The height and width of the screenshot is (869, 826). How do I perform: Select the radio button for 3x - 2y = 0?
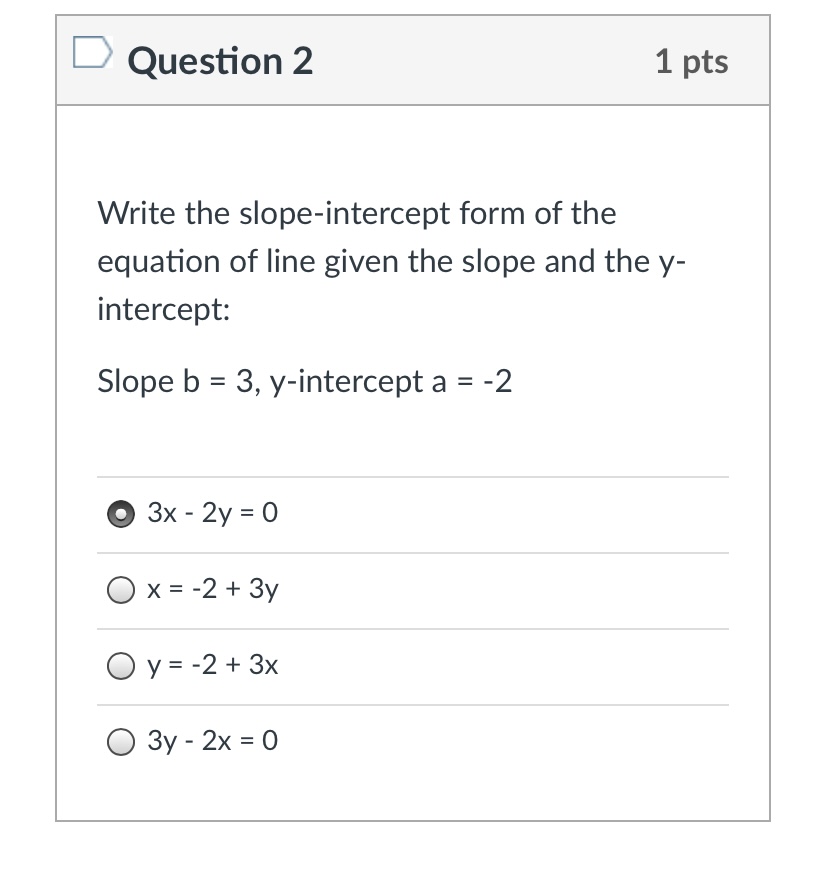(121, 514)
